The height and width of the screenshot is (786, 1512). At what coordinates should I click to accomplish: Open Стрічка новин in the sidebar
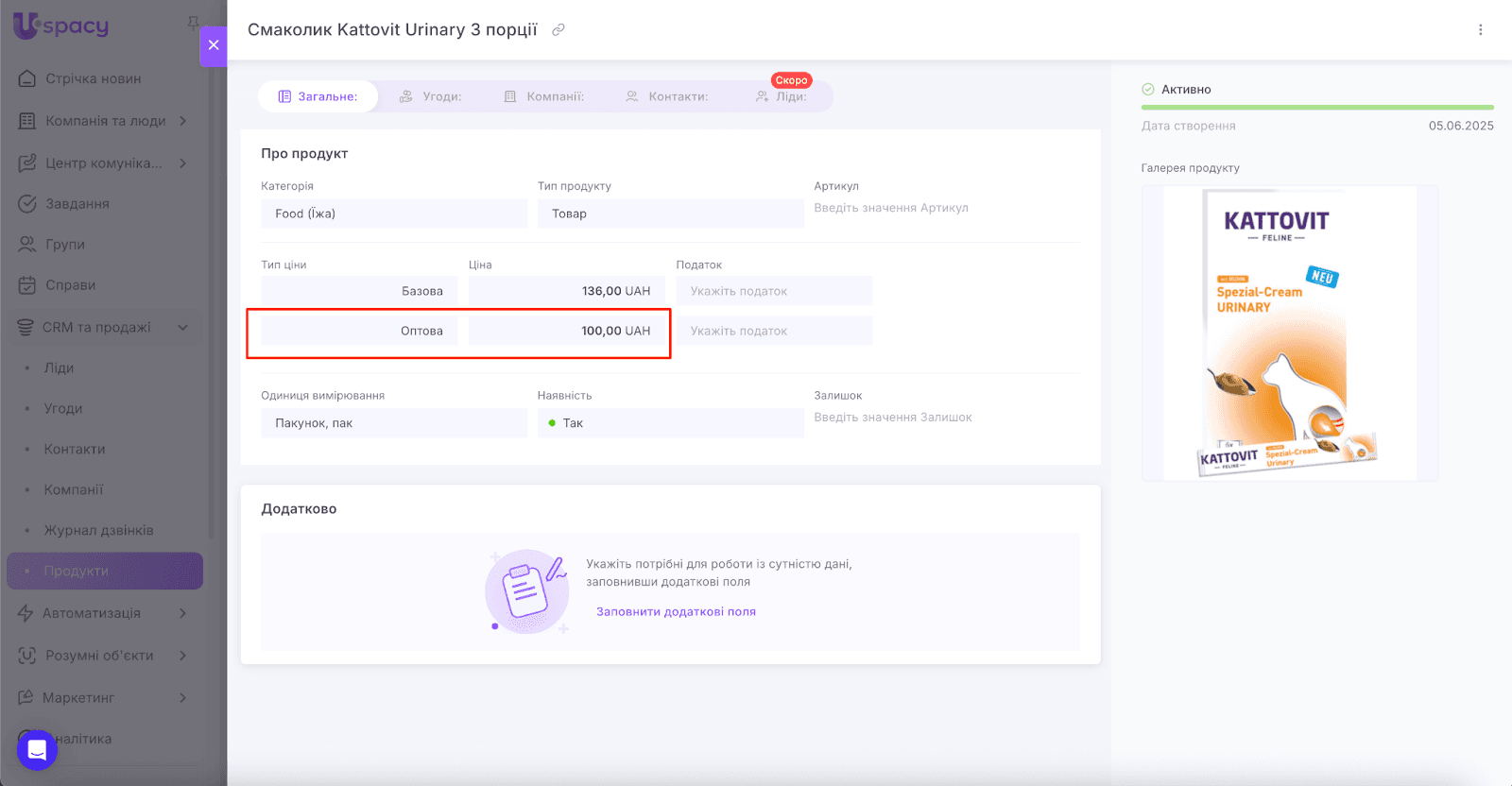[x=93, y=78]
